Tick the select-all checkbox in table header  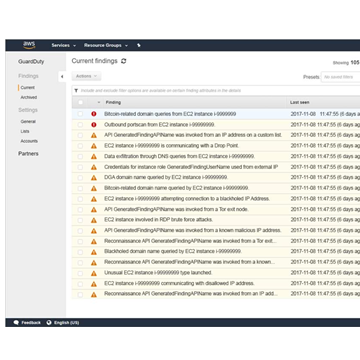(x=80, y=102)
